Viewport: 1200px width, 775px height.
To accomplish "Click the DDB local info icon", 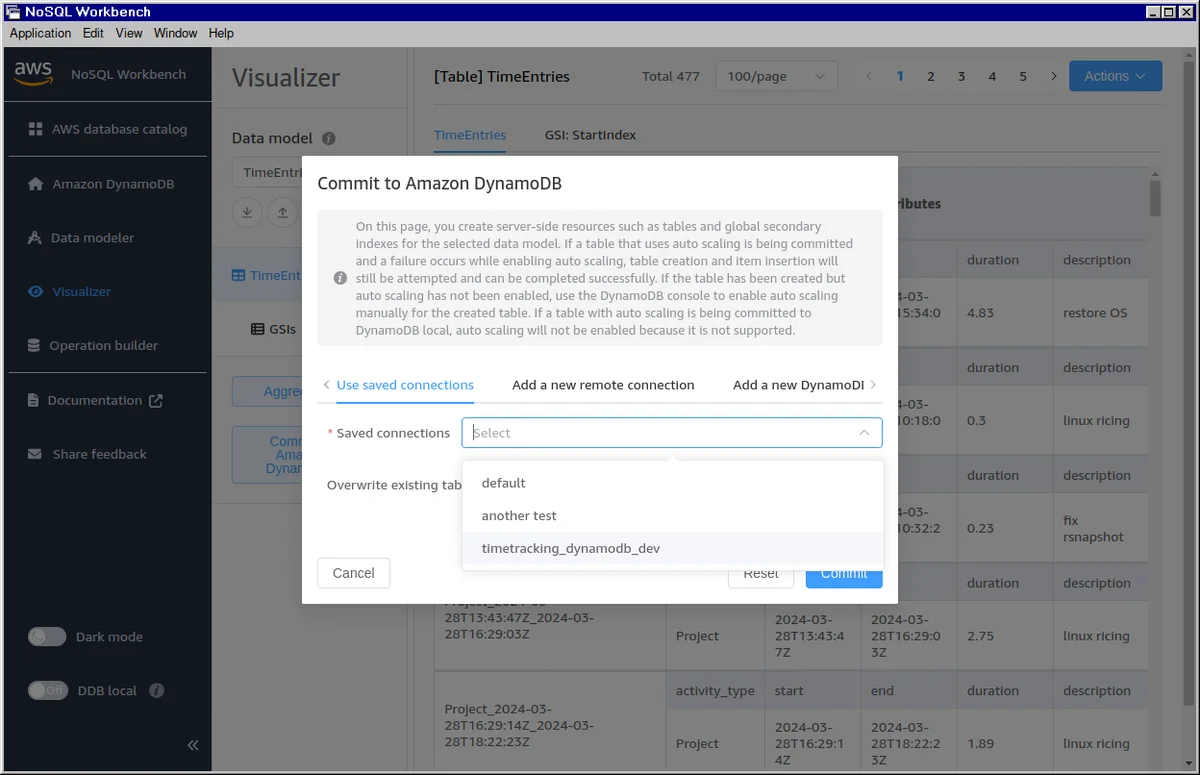I will (156, 691).
